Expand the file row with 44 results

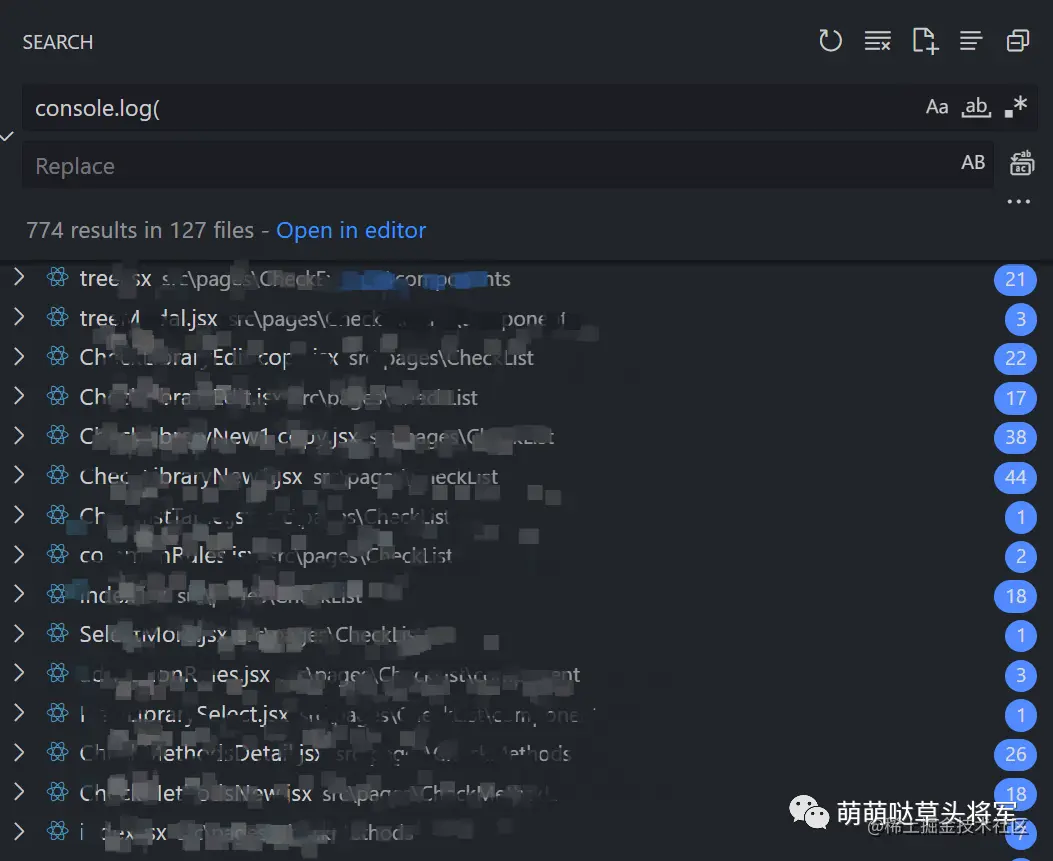(19, 475)
